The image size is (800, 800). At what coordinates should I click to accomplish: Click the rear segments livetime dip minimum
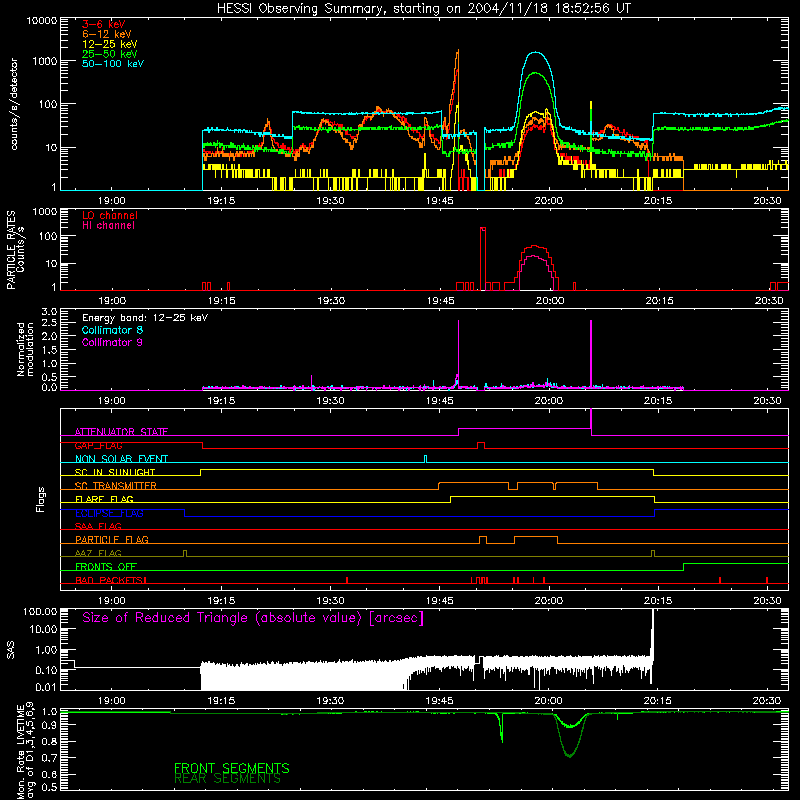tap(569, 756)
